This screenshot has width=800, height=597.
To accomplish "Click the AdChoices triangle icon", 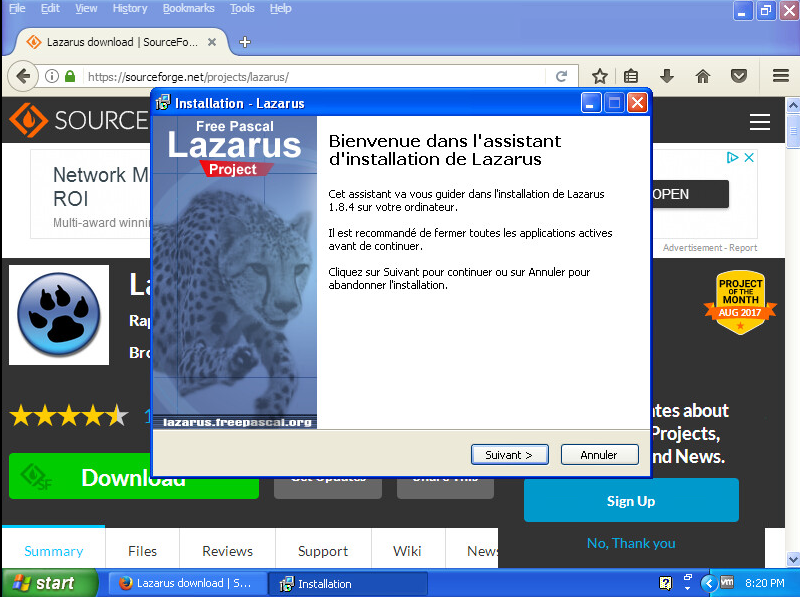I will click(733, 157).
